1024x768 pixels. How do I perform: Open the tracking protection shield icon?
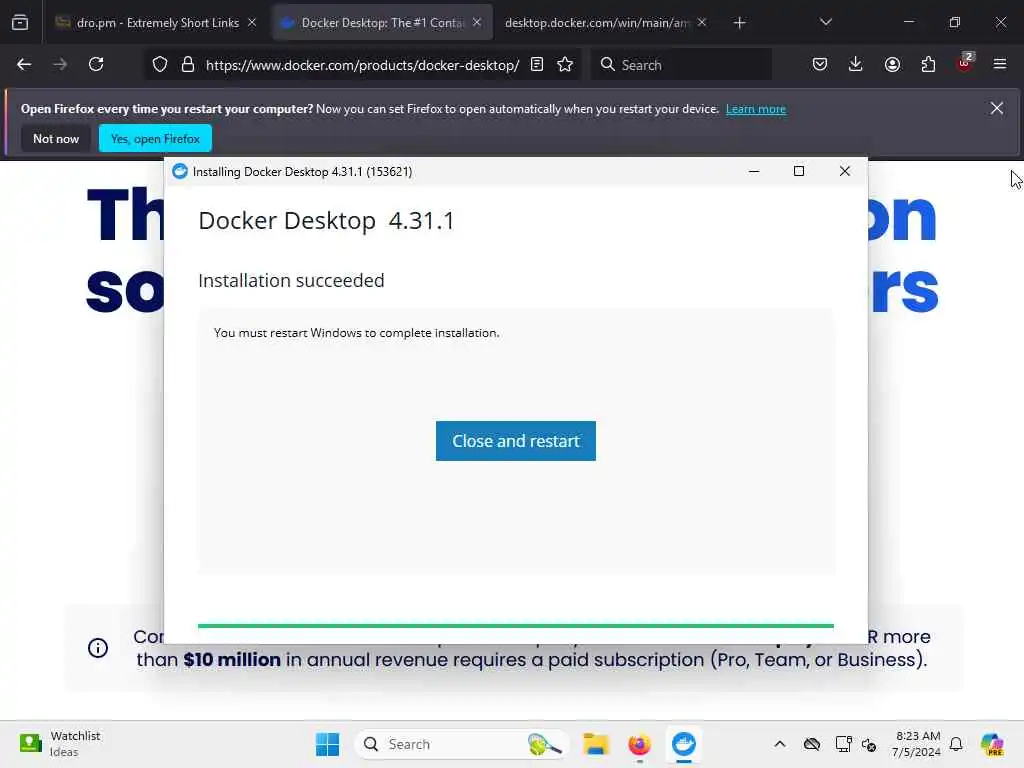(160, 65)
